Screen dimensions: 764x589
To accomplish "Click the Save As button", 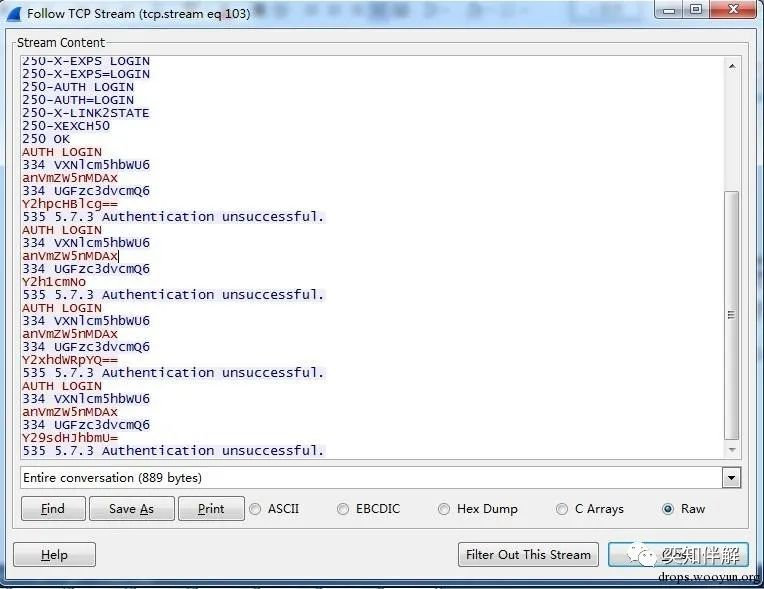I will tap(132, 509).
